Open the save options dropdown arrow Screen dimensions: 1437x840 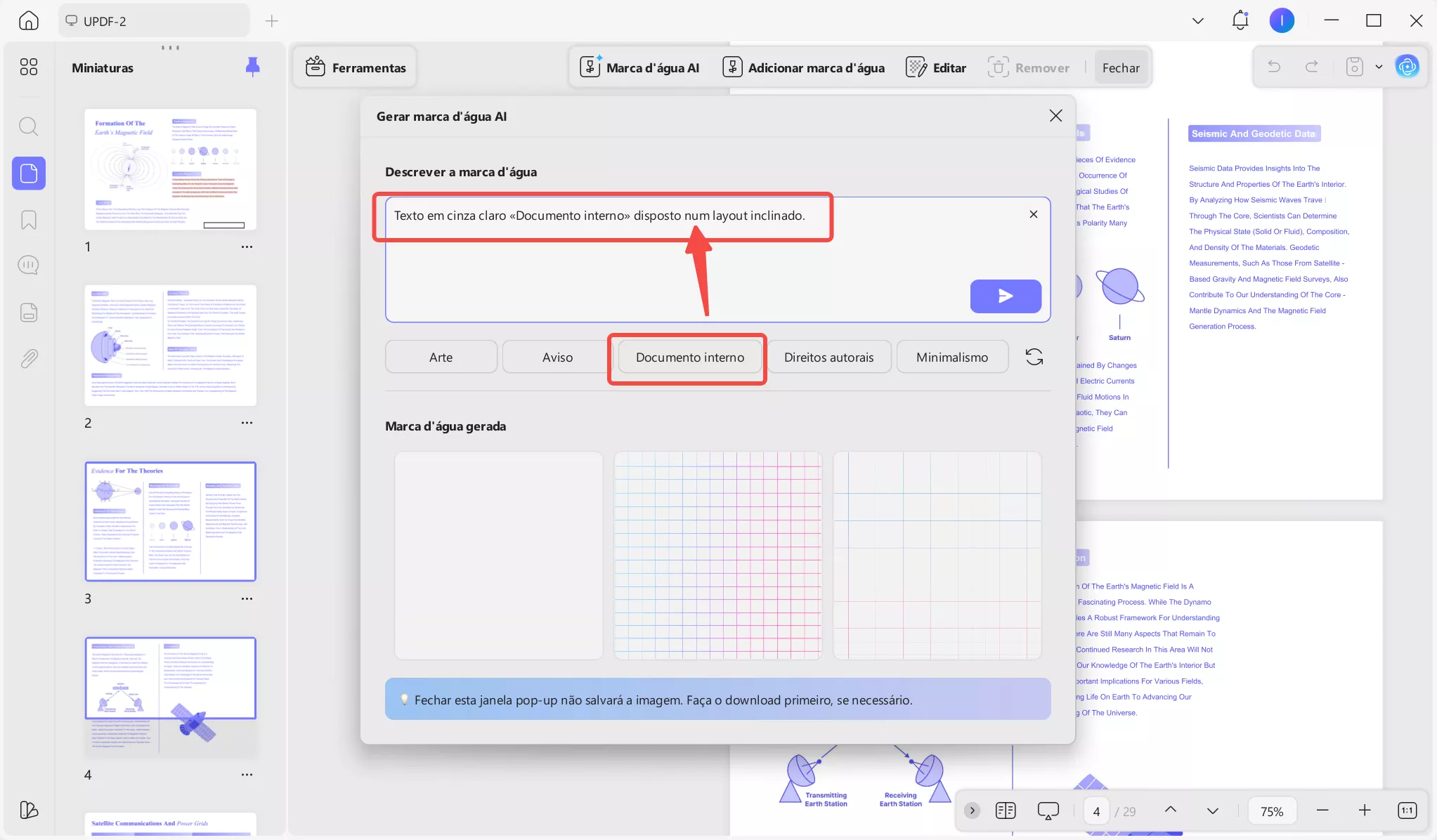[1381, 66]
